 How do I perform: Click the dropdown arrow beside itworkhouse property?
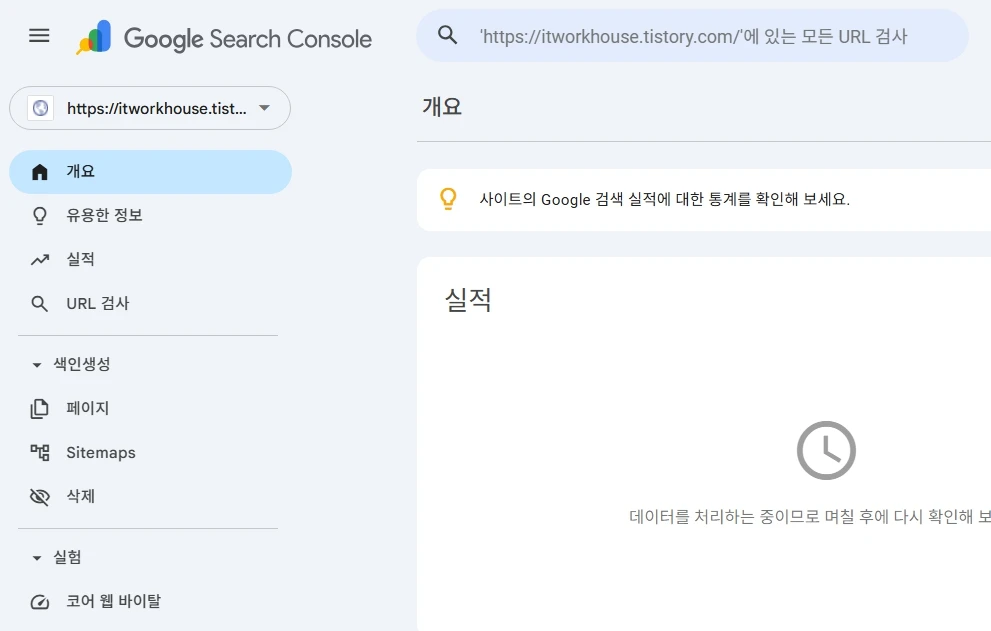pyautogui.click(x=265, y=107)
